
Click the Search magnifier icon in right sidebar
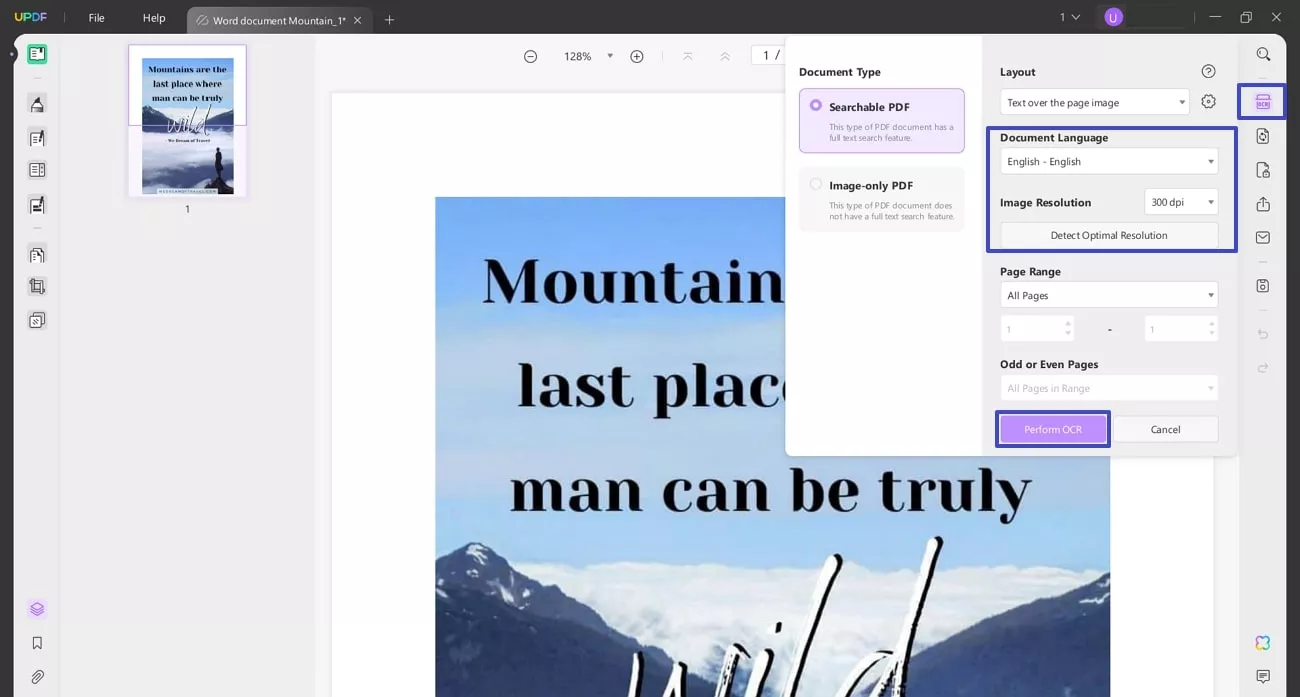tap(1263, 54)
